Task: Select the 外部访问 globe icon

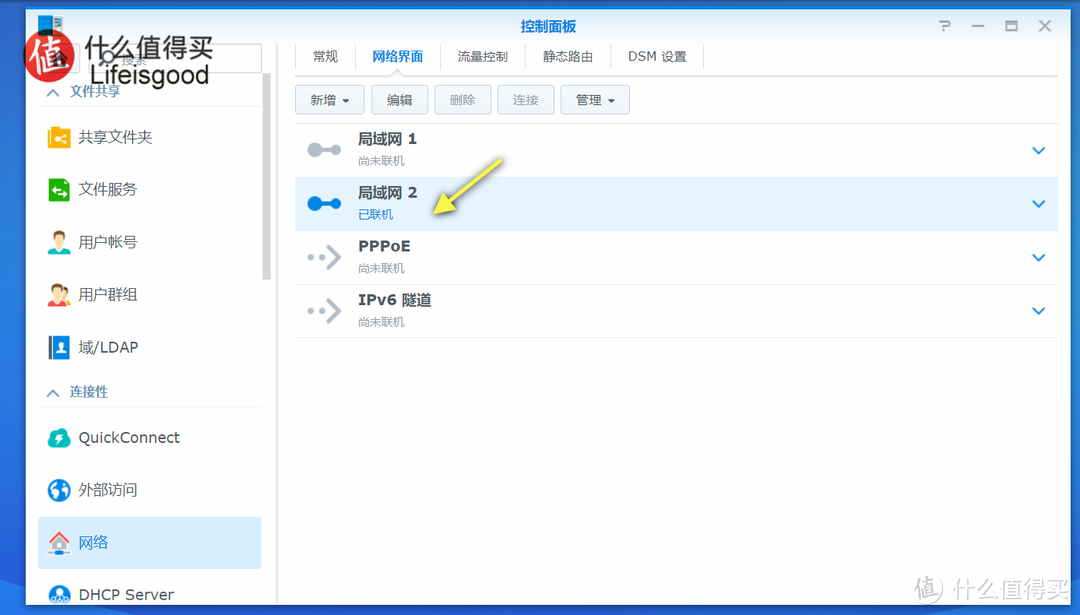Action: coord(59,490)
